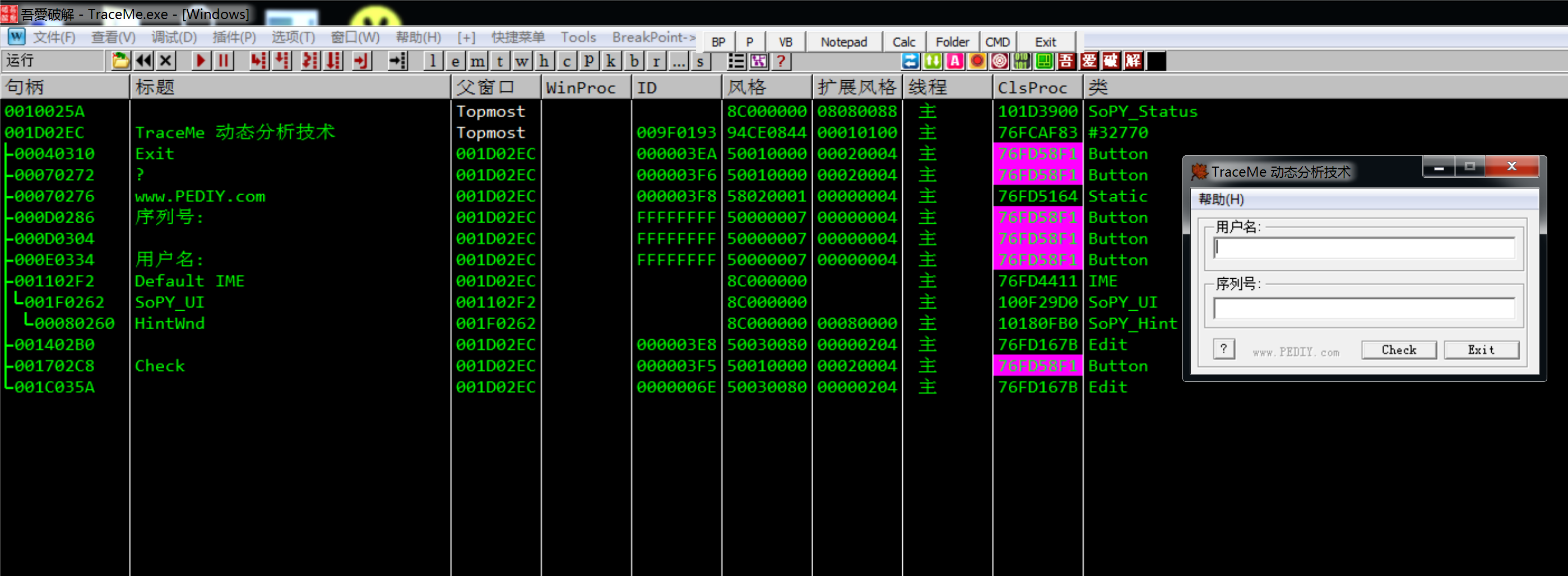
Task: Open Executable modules with the 'e' icon
Action: [454, 61]
